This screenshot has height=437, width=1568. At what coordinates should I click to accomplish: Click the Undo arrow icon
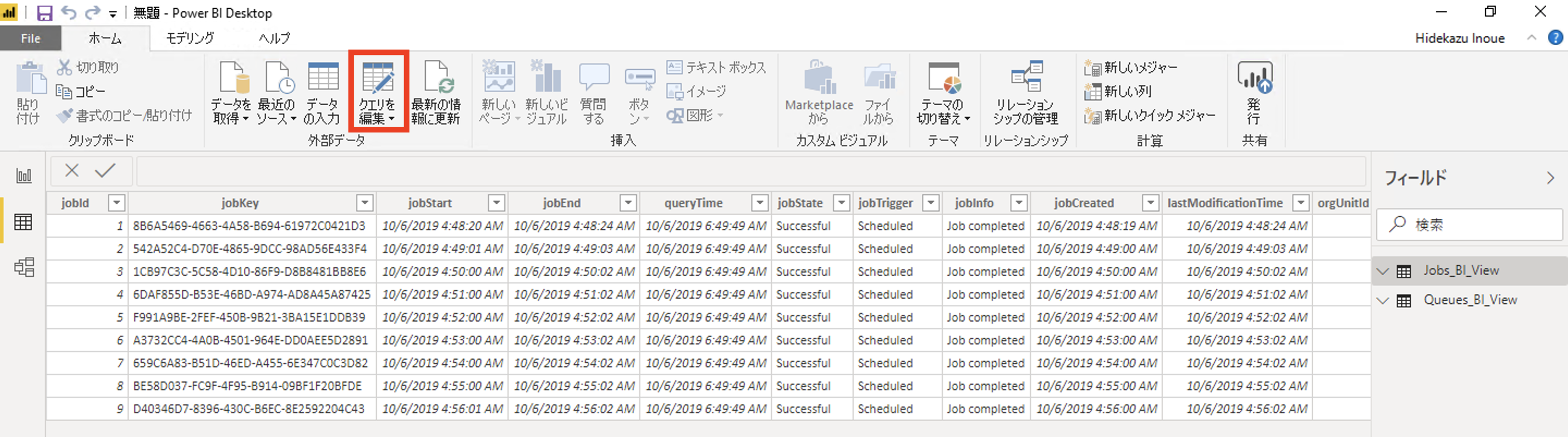pyautogui.click(x=68, y=13)
